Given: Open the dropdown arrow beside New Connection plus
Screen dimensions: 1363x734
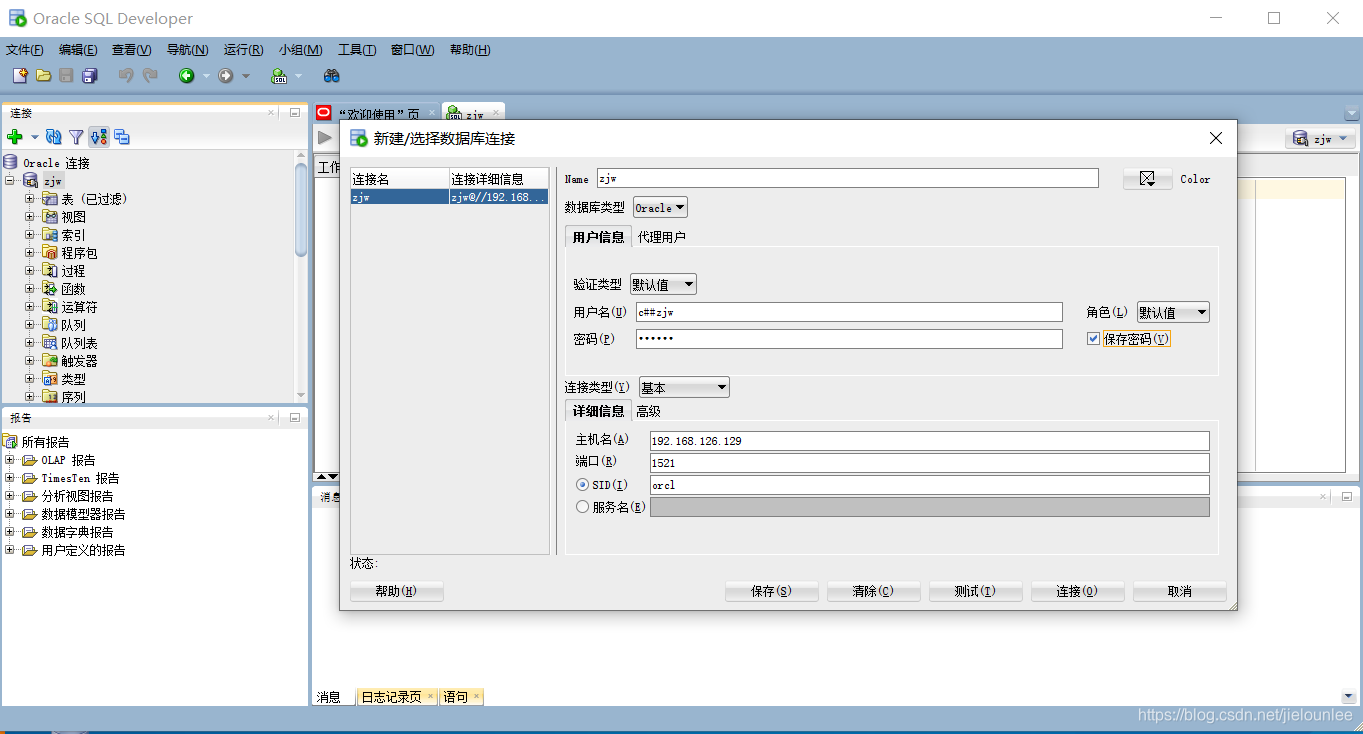Looking at the screenshot, I should [34, 137].
